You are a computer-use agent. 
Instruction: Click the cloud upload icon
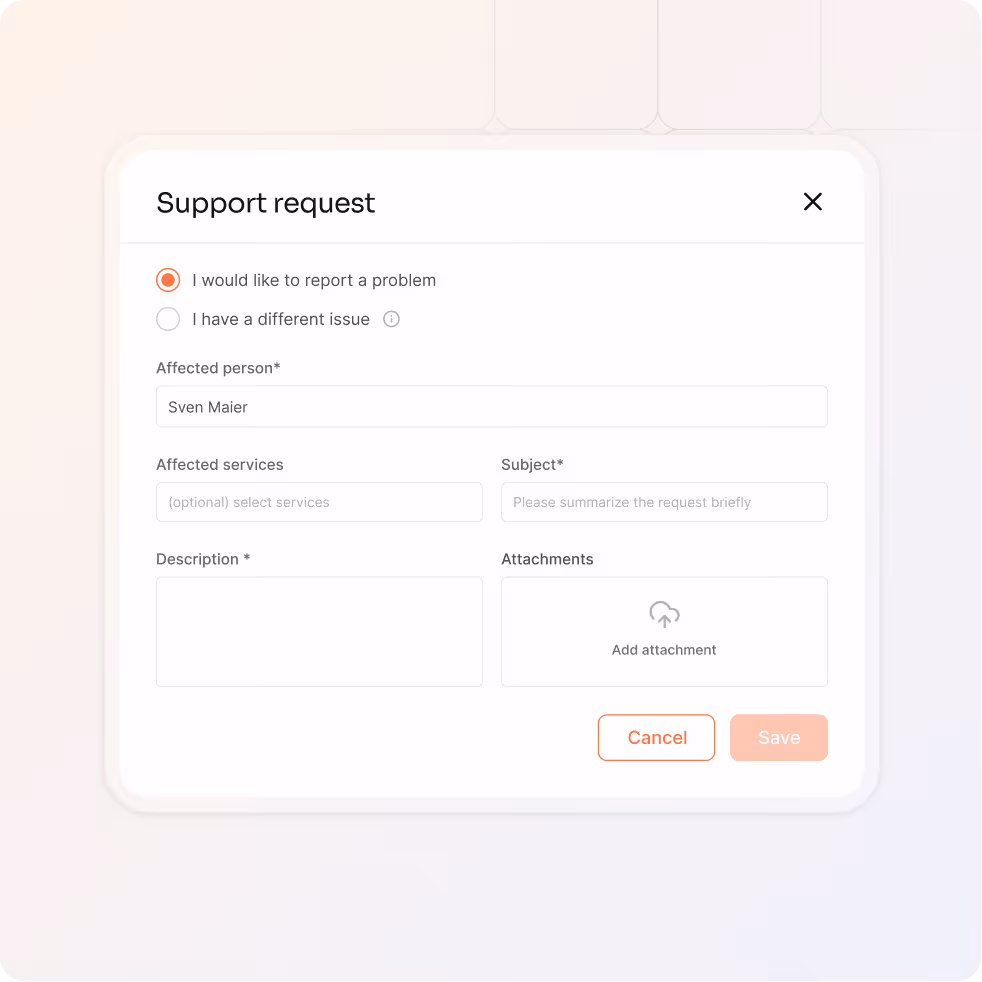coord(664,614)
